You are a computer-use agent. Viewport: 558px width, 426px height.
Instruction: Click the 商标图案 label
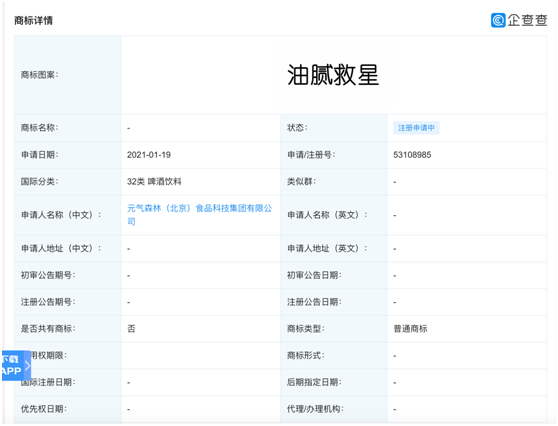[x=40, y=75]
